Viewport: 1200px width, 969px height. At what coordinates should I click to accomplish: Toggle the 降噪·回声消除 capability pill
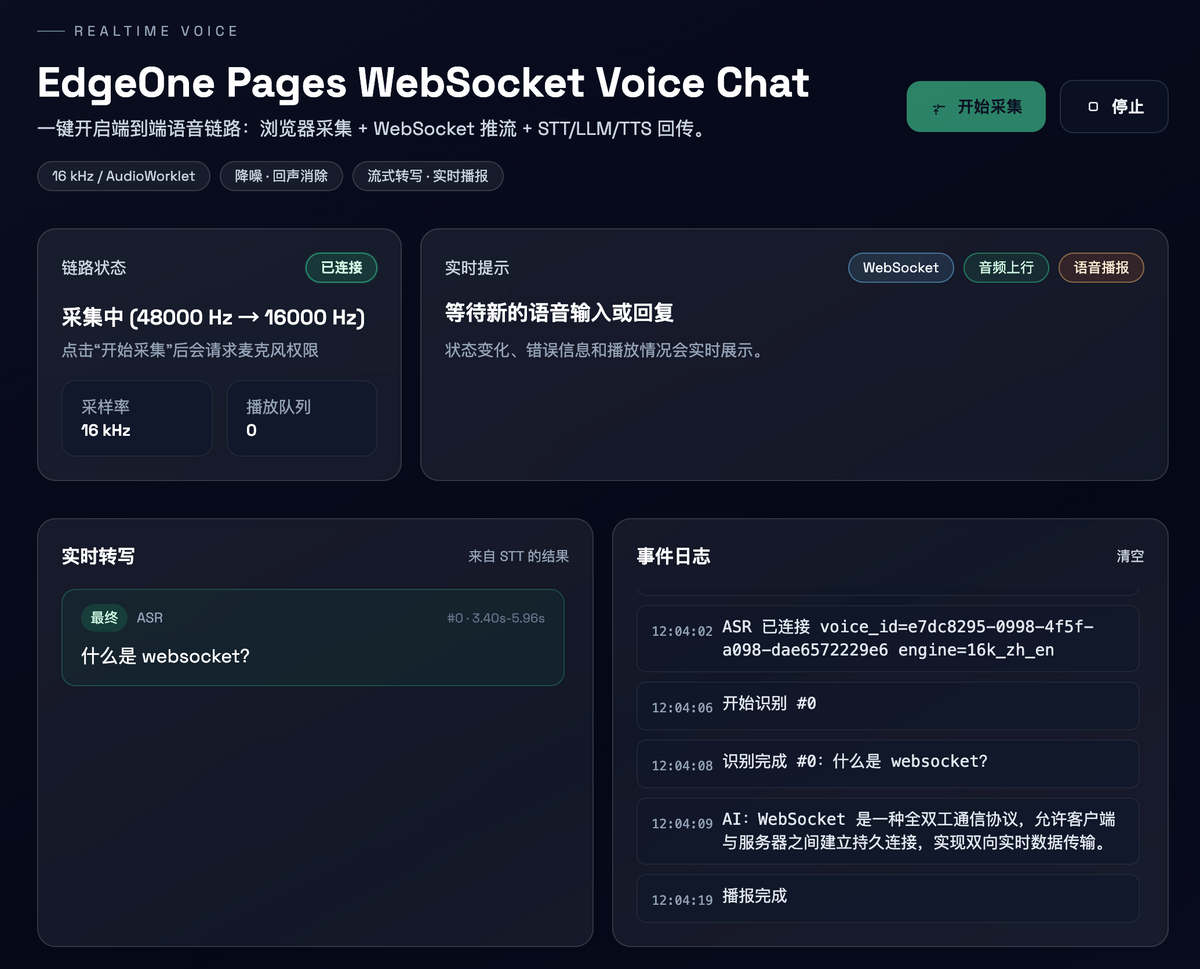click(281, 176)
